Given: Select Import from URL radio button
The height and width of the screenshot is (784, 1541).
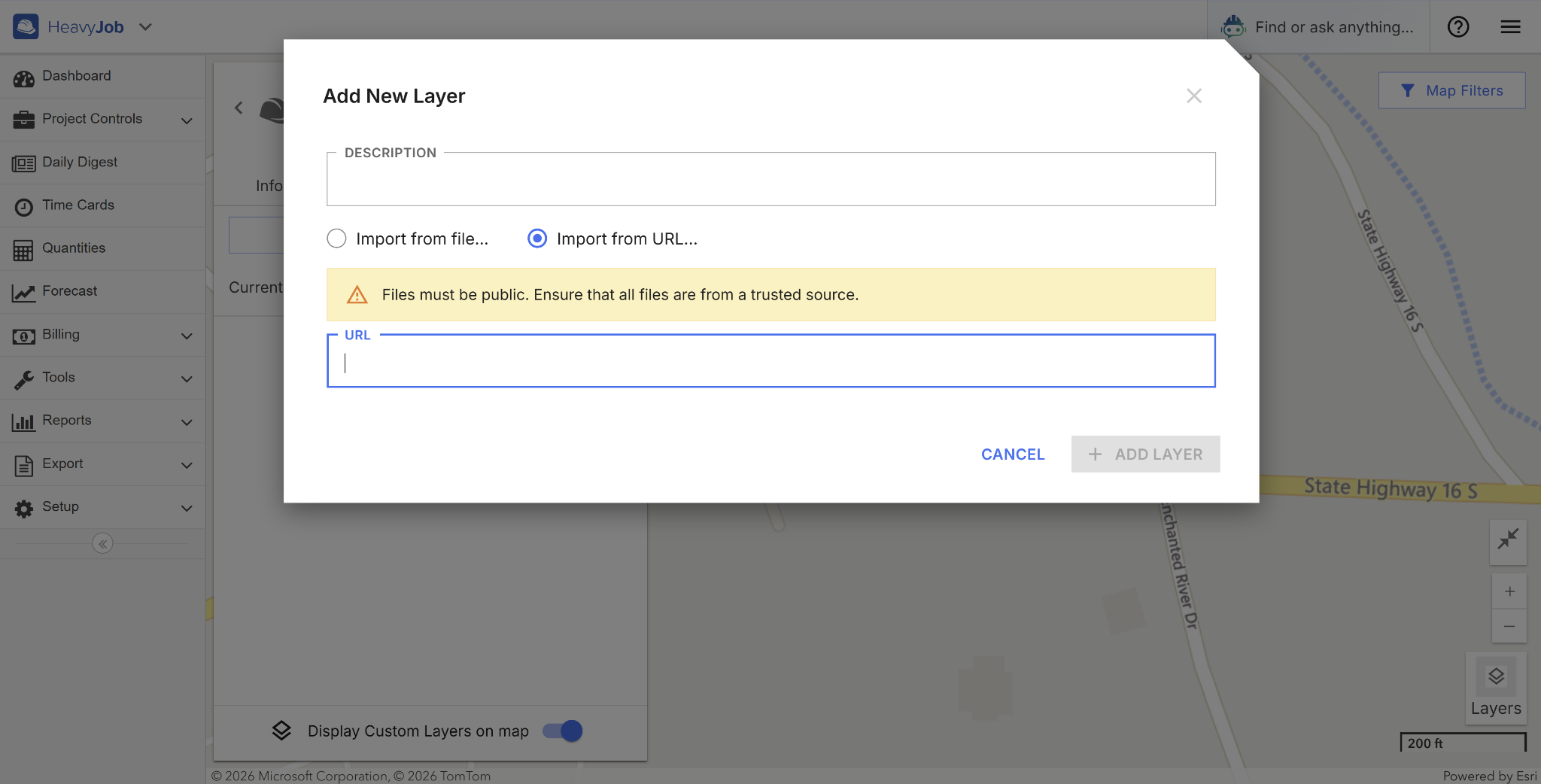Looking at the screenshot, I should click(537, 239).
